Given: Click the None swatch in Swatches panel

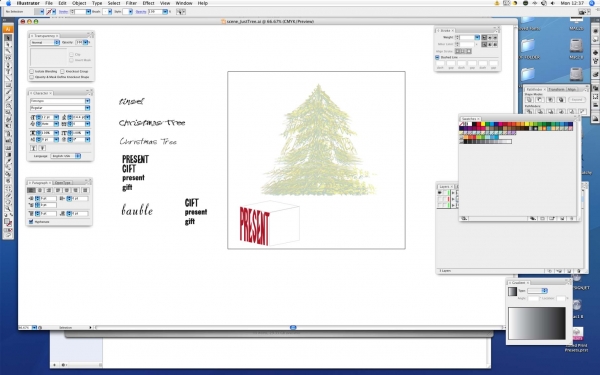Looking at the screenshot, I should (461, 124).
